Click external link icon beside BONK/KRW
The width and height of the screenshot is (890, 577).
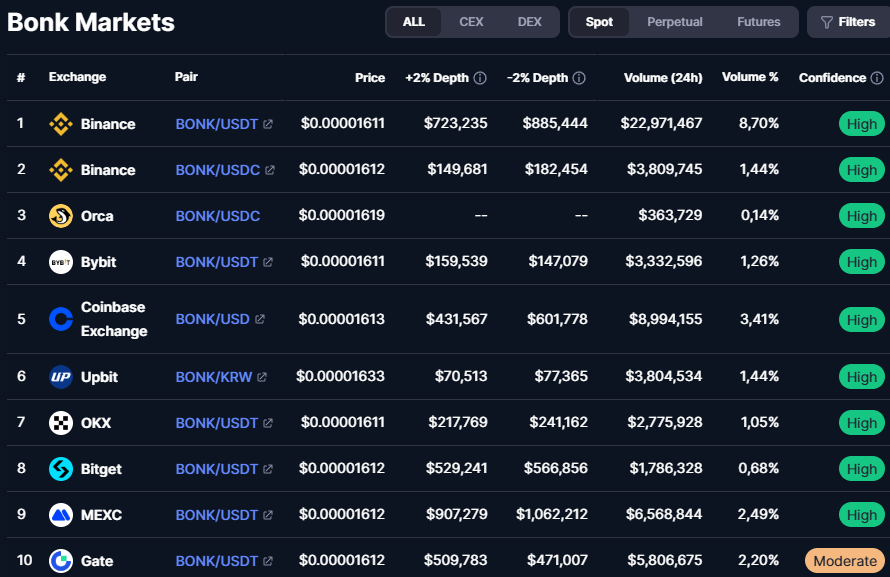[262, 377]
